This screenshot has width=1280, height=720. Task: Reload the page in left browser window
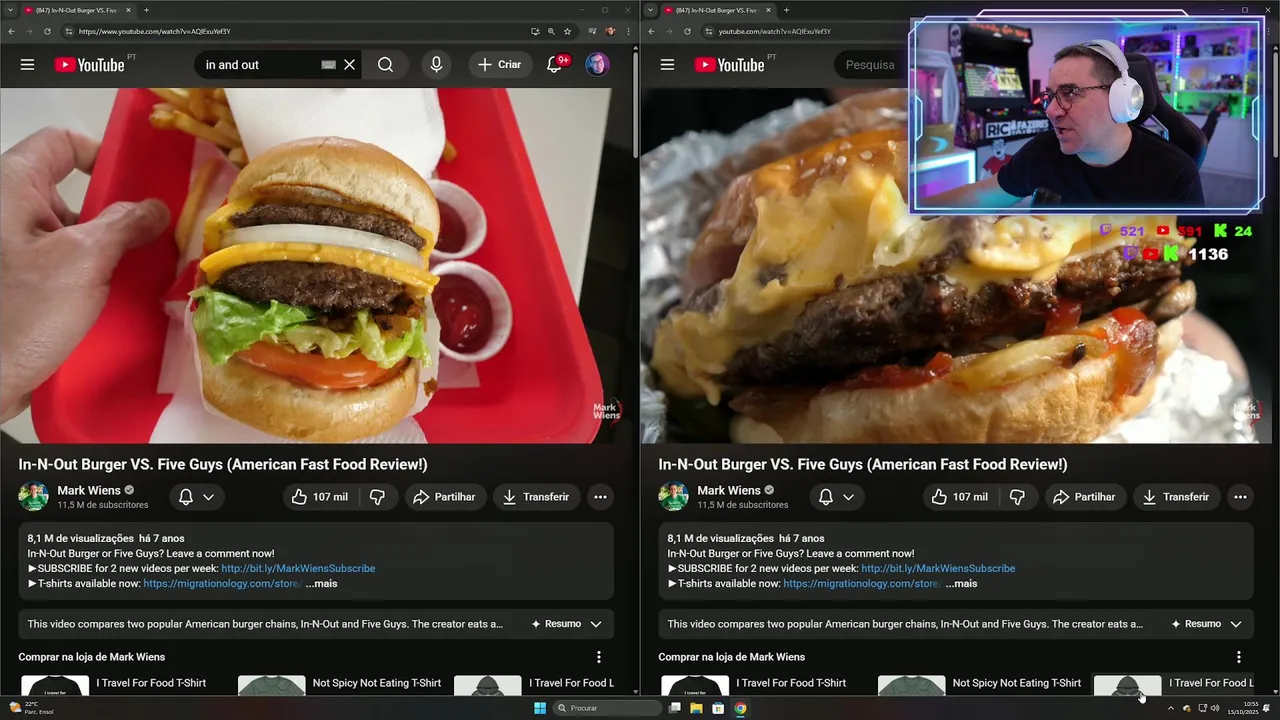[47, 31]
